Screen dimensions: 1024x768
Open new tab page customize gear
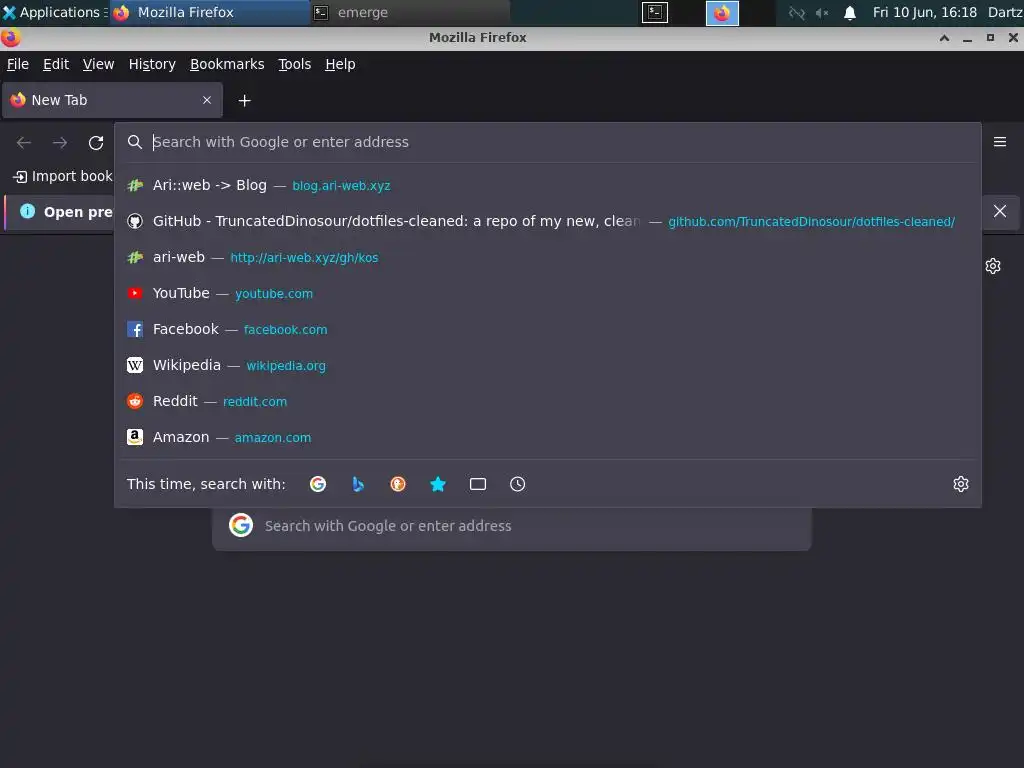[x=993, y=266]
